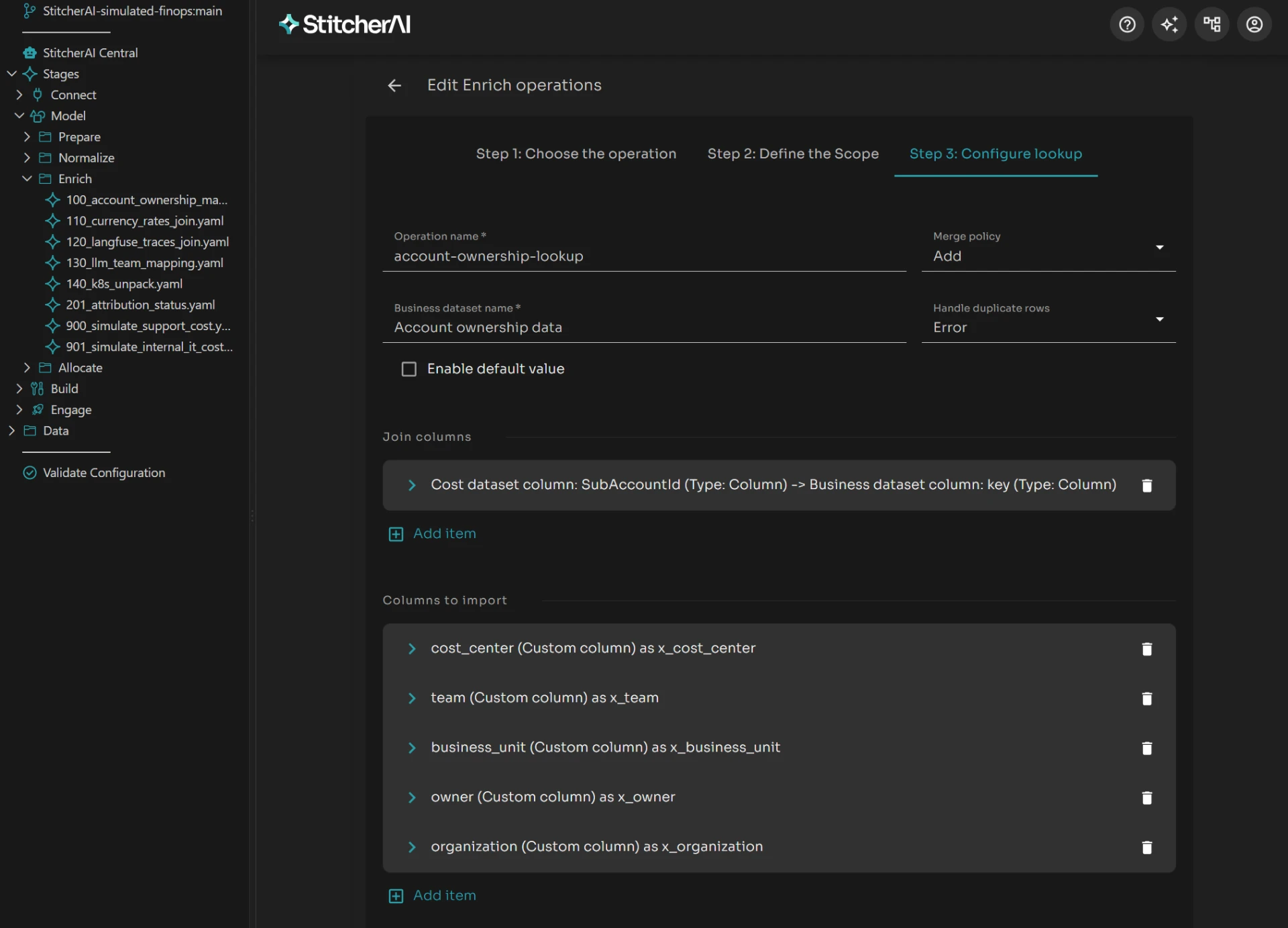Screen dimensions: 1288x928
Task: Click the Stages sparkle icon
Action: click(x=30, y=74)
